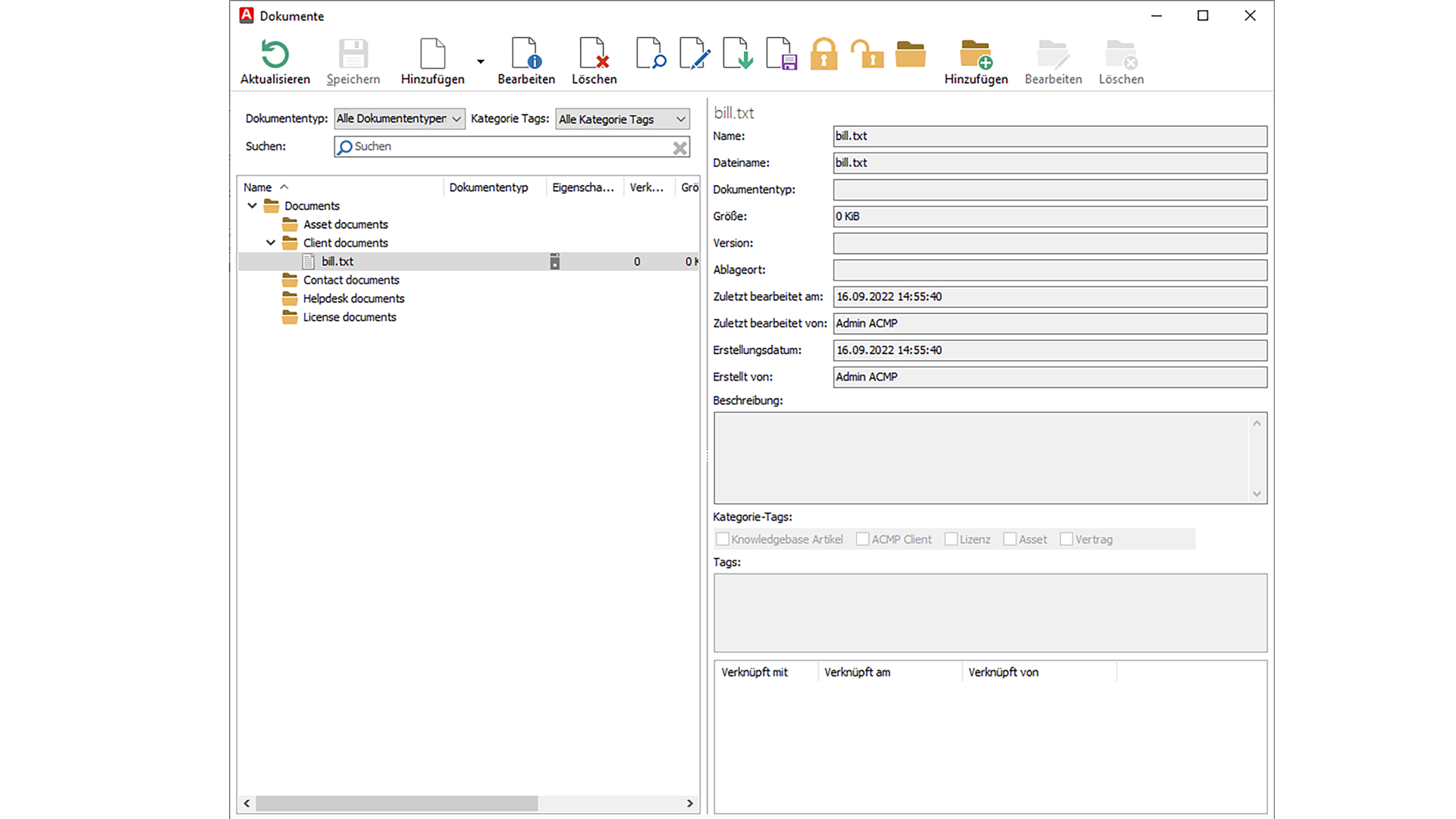Image resolution: width=1456 pixels, height=819 pixels.
Task: Toggle the Asset category checkbox
Action: 1009,539
